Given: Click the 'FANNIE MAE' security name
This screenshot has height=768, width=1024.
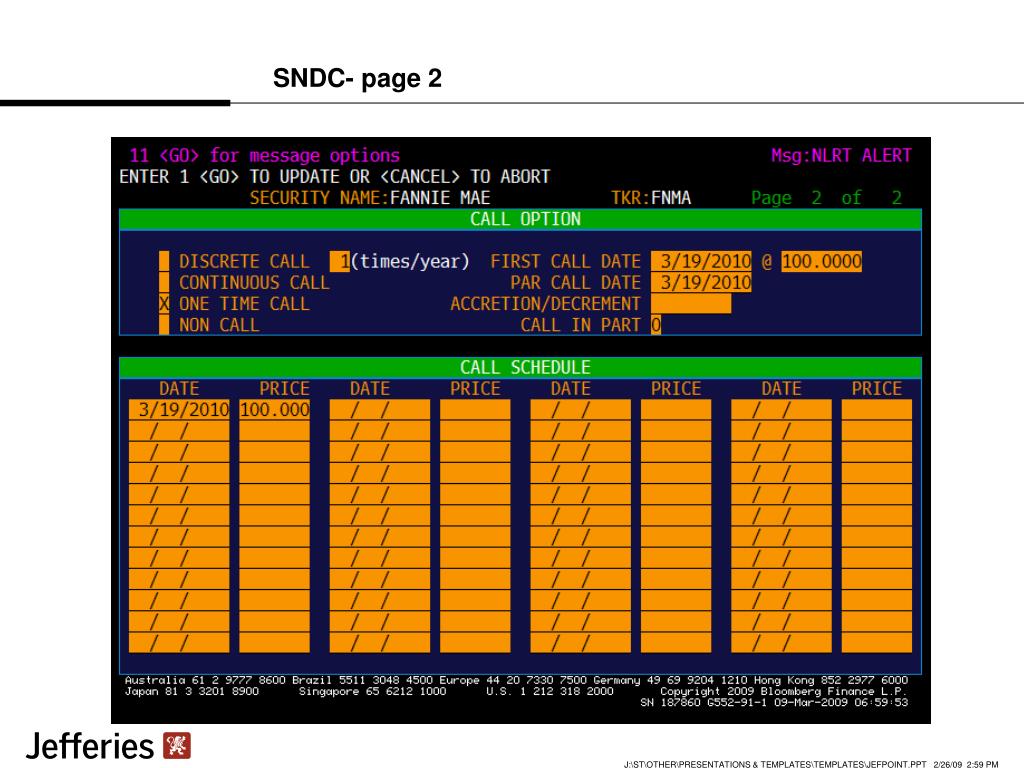Looking at the screenshot, I should 440,198.
